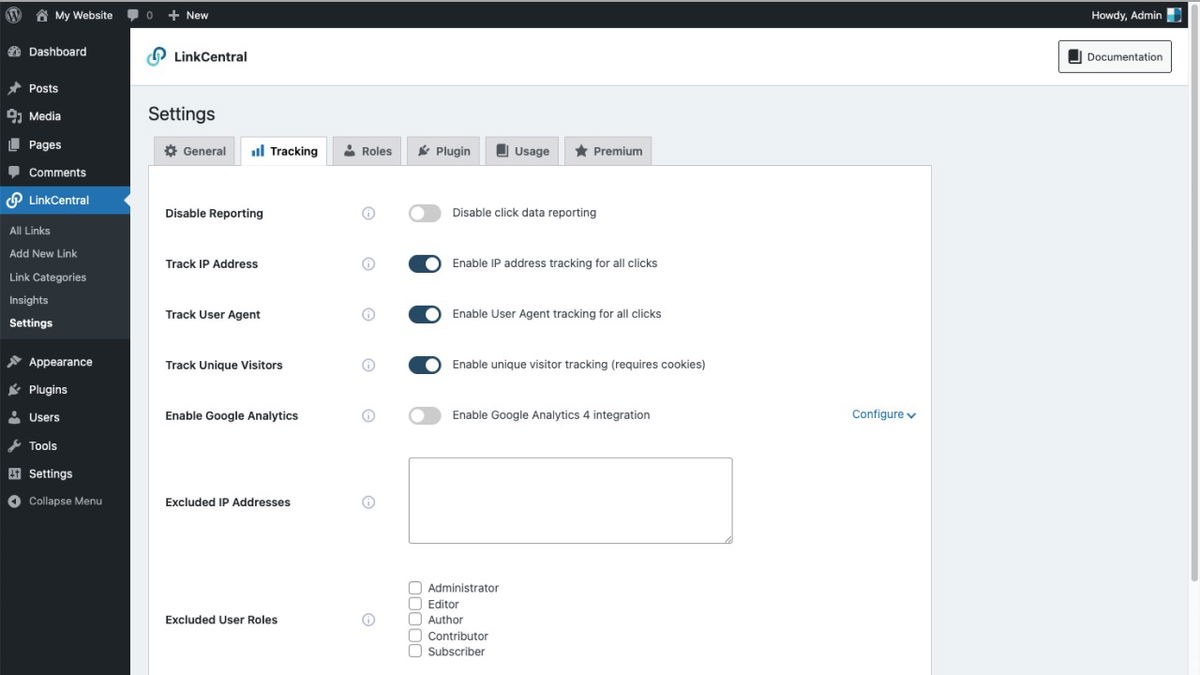Screen dimensions: 1200x675
Task: Click the Plugins icon in the sidebar
Action: 16,389
